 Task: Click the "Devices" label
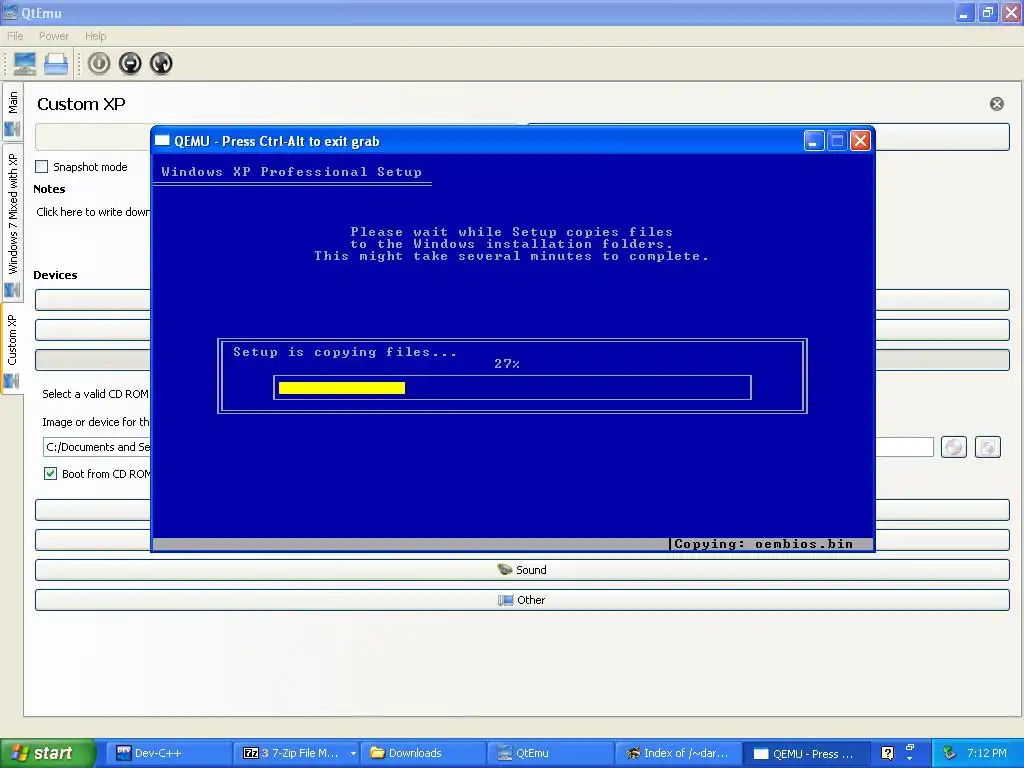tap(55, 275)
